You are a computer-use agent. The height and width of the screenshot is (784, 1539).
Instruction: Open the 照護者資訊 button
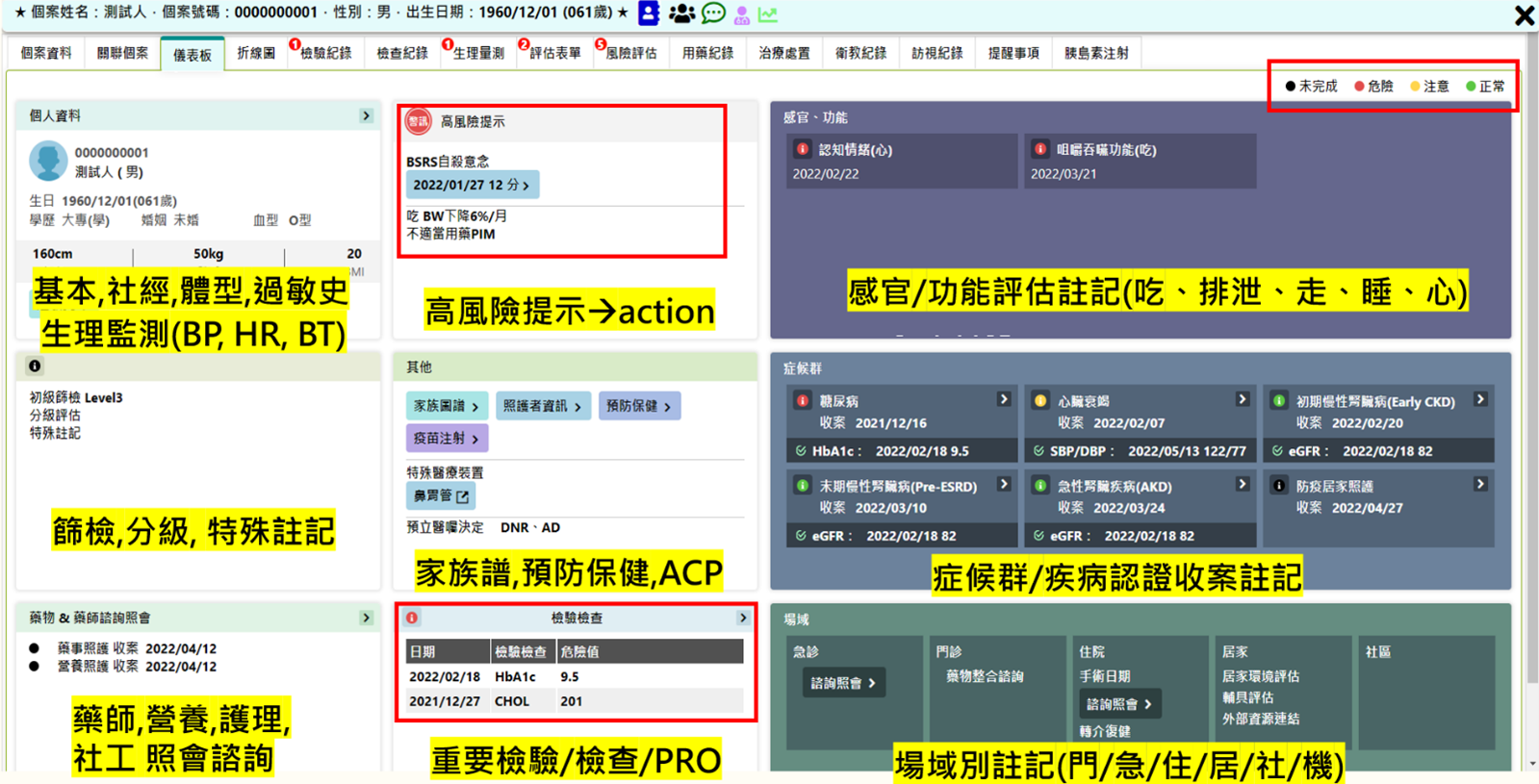(x=542, y=406)
